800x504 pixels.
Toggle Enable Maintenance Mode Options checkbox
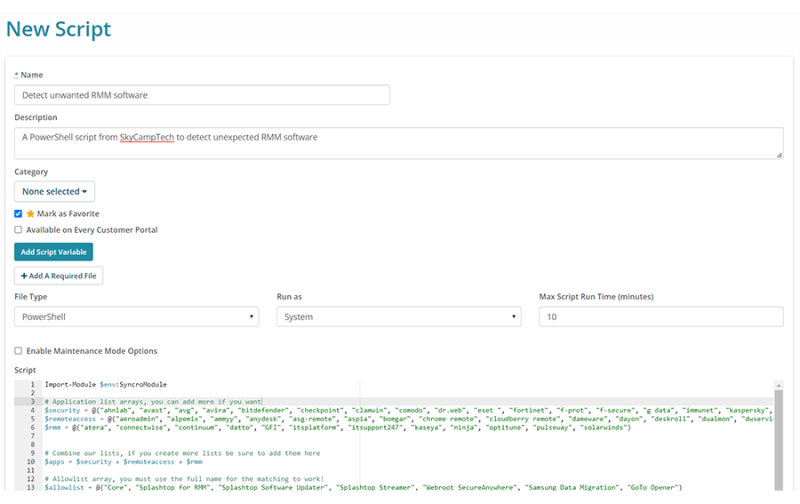18,351
